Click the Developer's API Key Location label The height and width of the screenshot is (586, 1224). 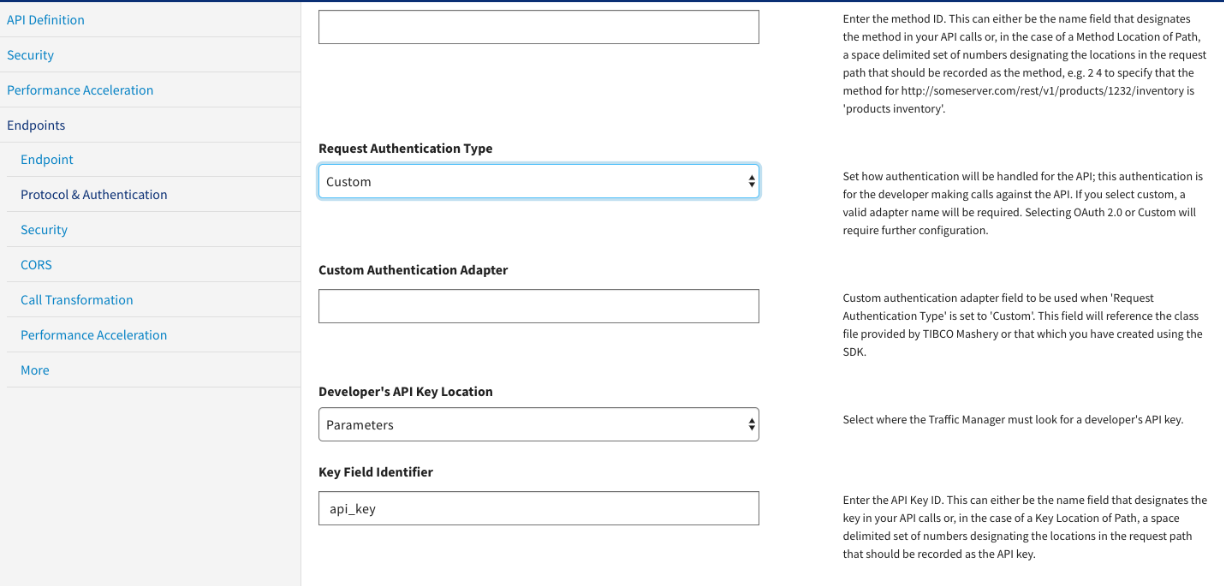(405, 392)
